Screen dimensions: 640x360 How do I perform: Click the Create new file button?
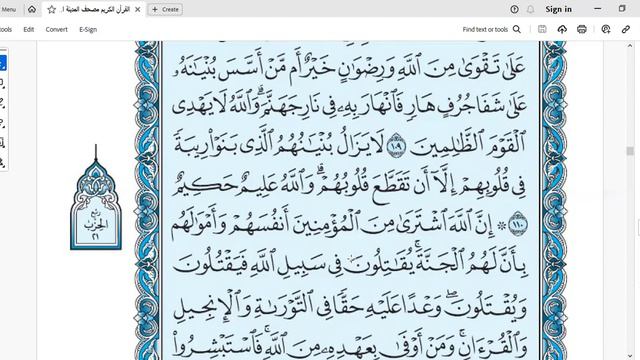[165, 9]
